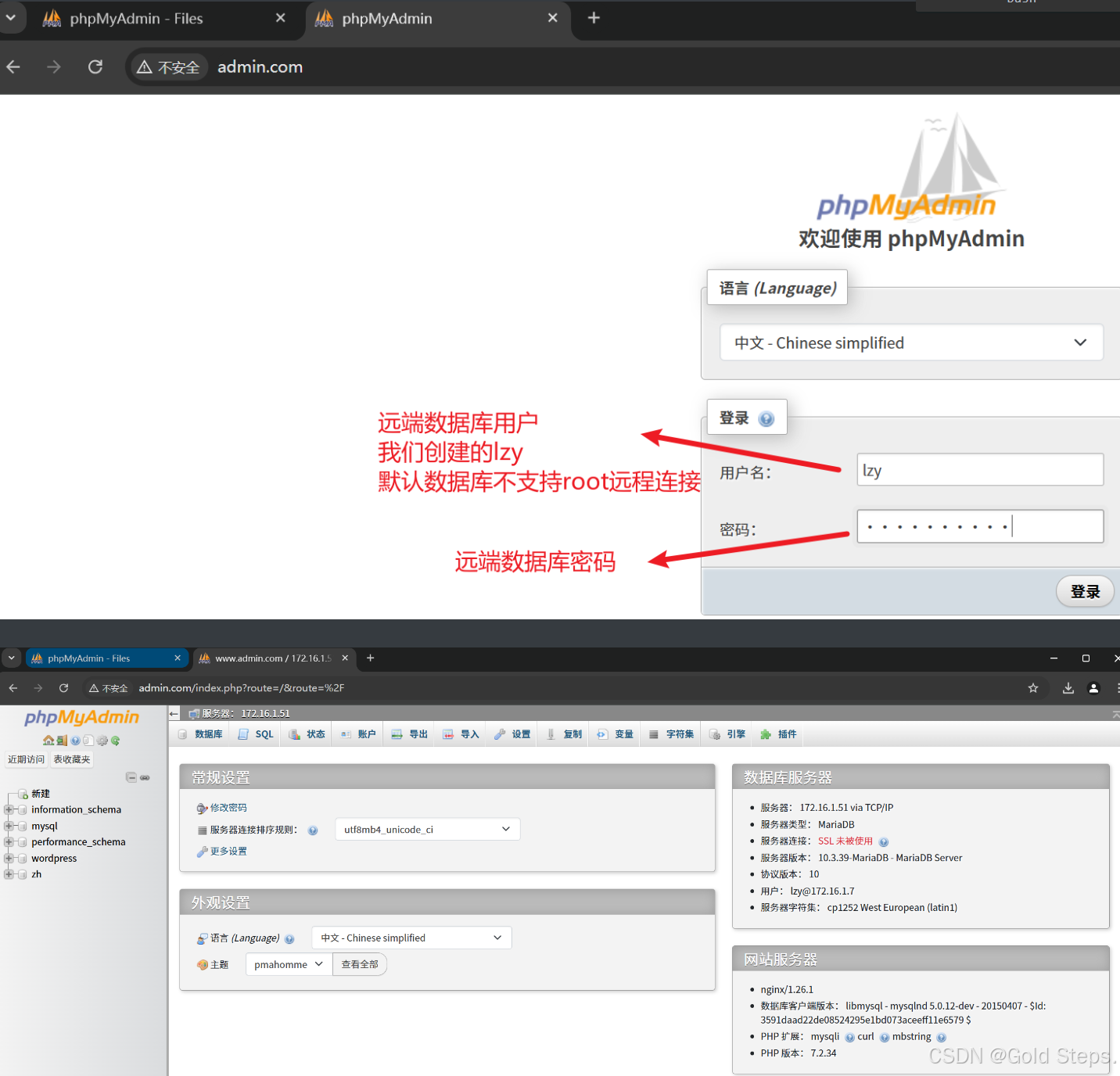1120x1076 pixels.
Task: Reload page in the lower browser window
Action: pyautogui.click(x=64, y=688)
